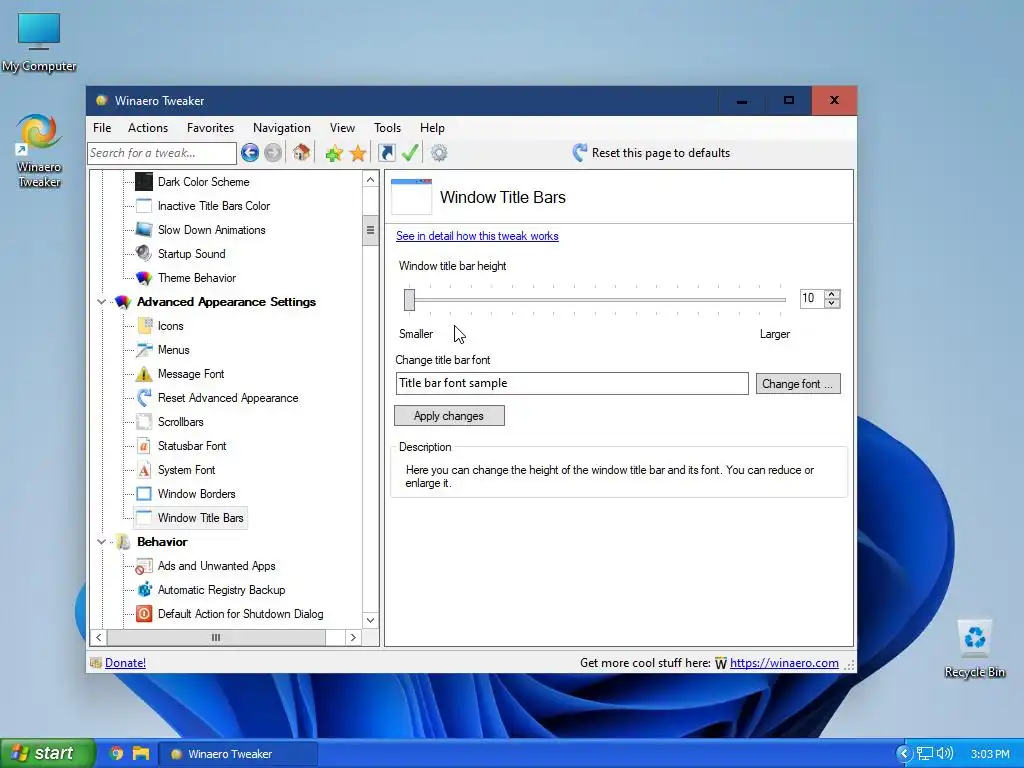
Task: Open the View menu
Action: pos(342,128)
